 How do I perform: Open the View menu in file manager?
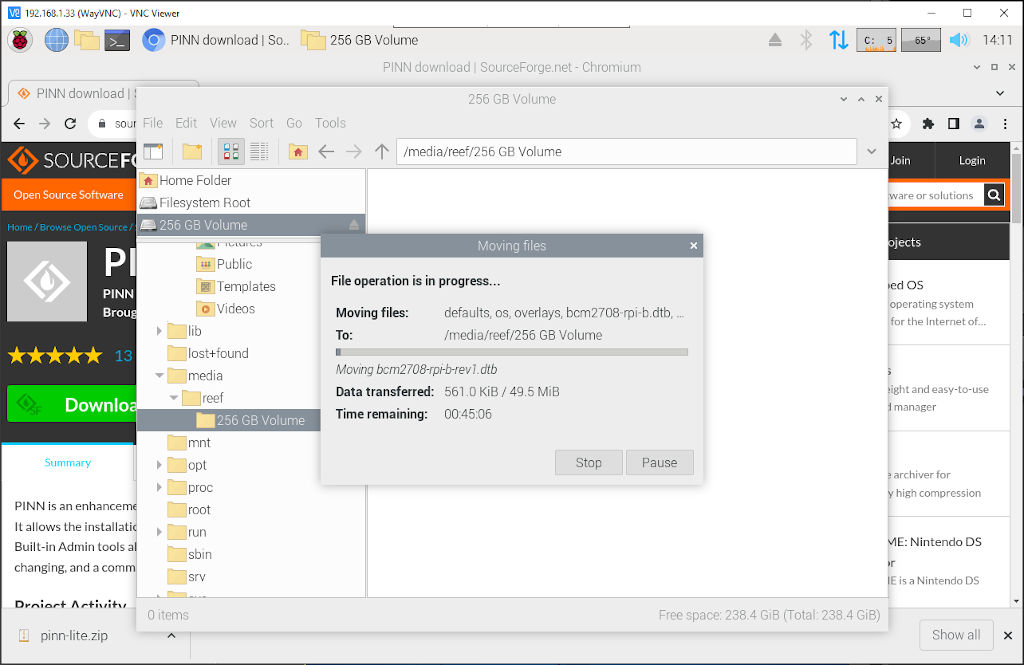click(223, 123)
